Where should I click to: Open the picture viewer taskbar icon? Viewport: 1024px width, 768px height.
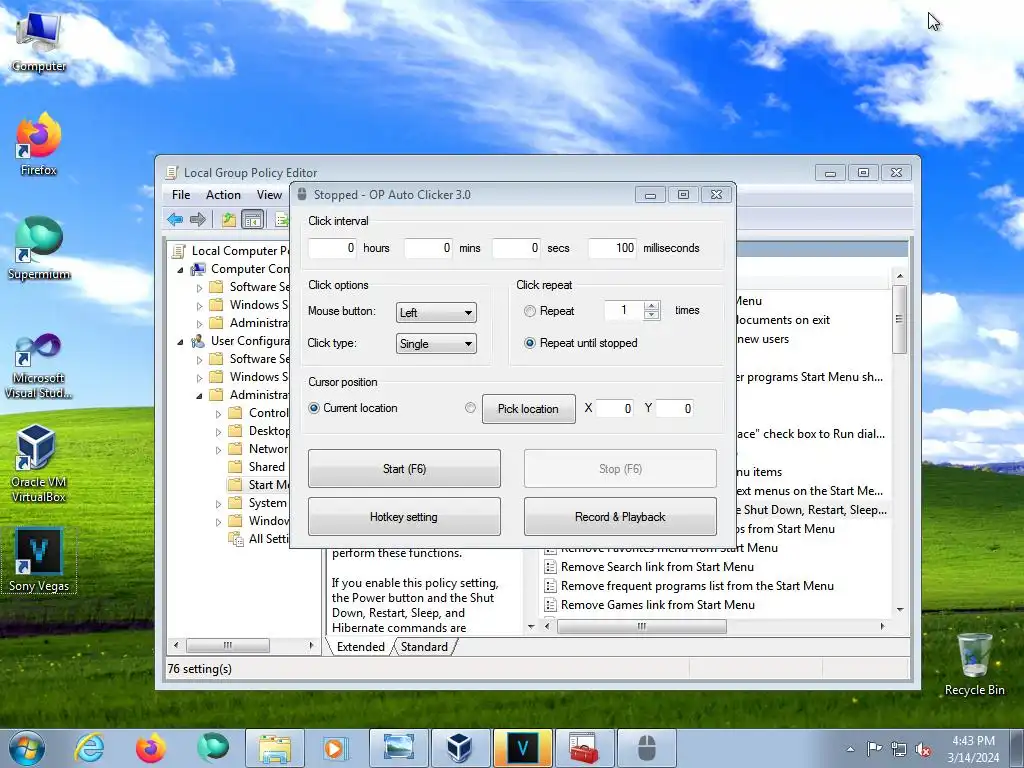point(398,748)
